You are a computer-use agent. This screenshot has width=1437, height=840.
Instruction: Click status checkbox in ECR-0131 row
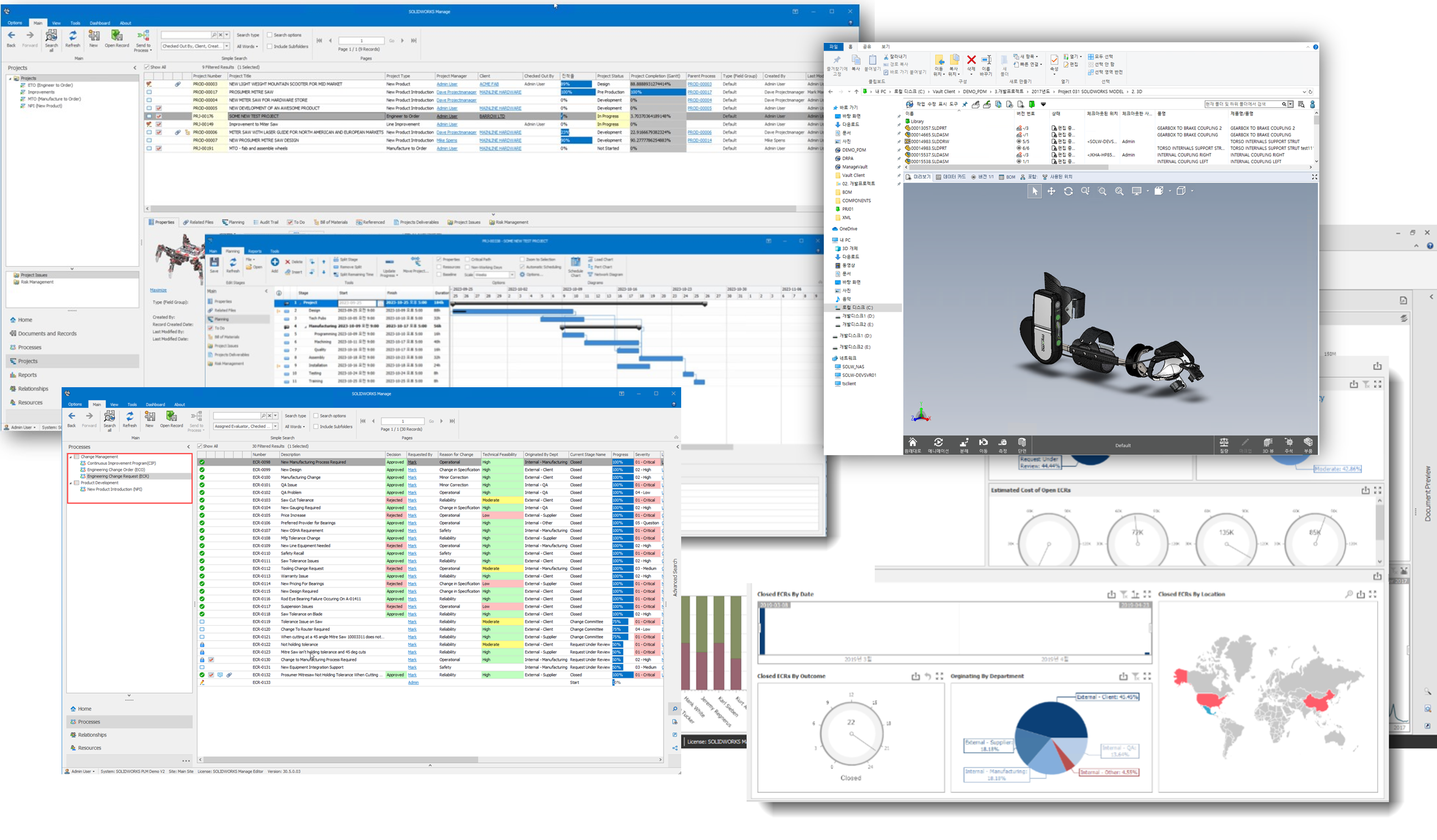click(202, 667)
